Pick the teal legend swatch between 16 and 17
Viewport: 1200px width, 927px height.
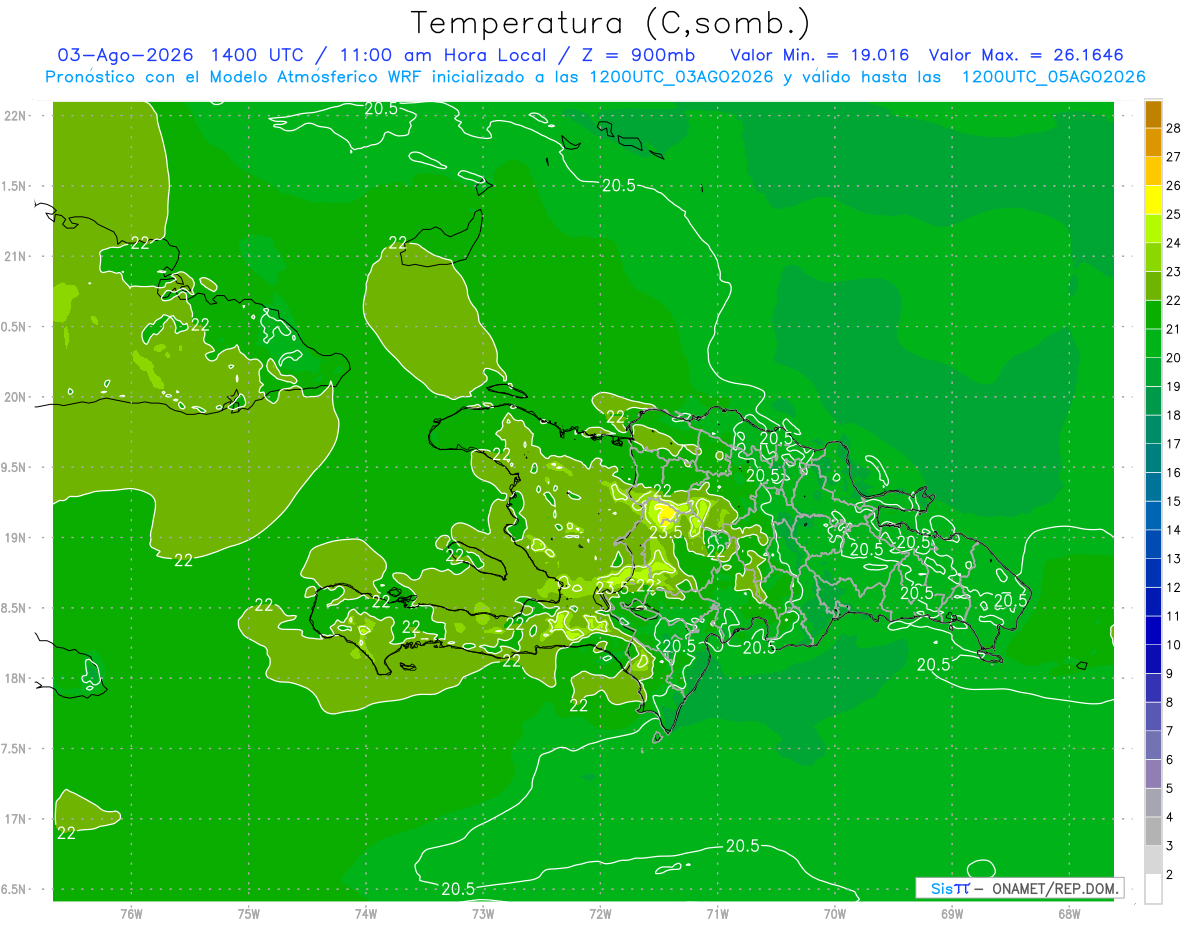[x=1153, y=459]
